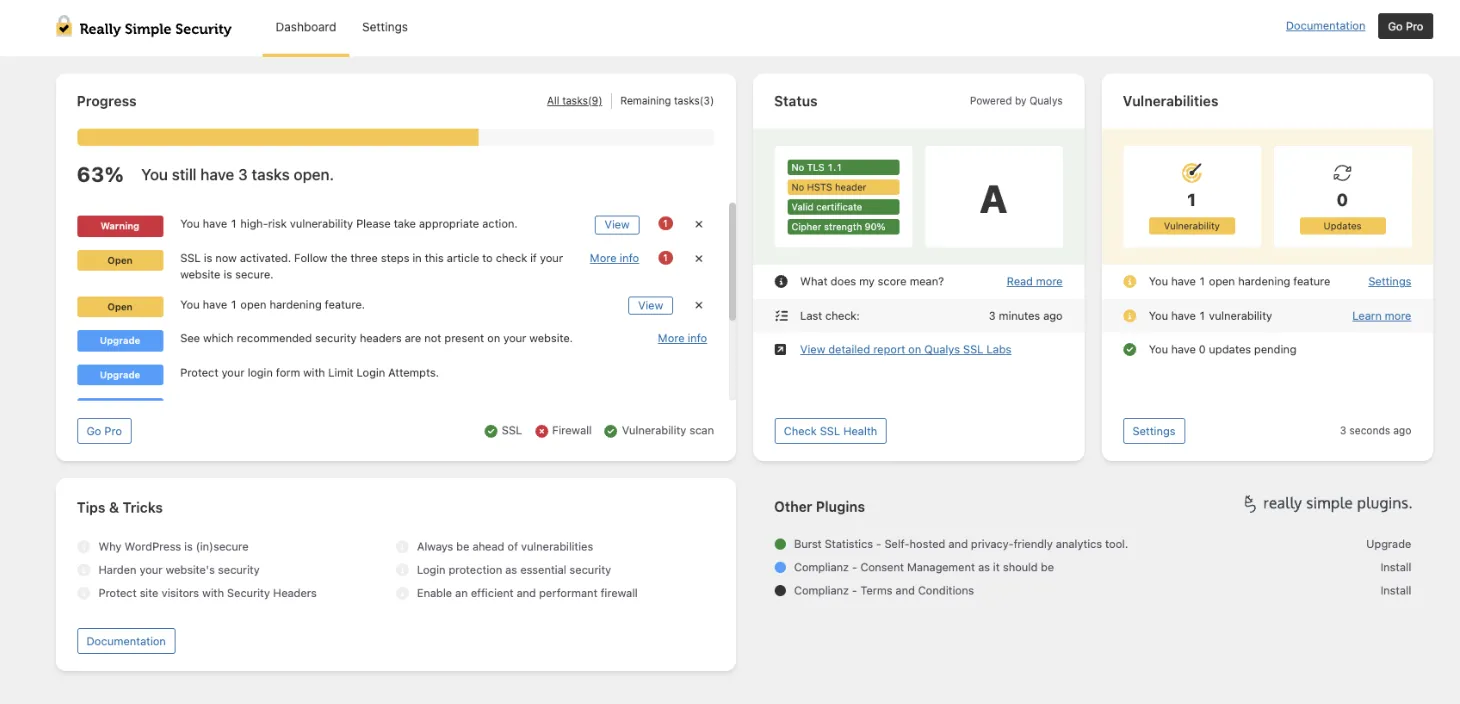The height and width of the screenshot is (704, 1460).
Task: Open tip Harden your website's security
Action: click(x=179, y=570)
